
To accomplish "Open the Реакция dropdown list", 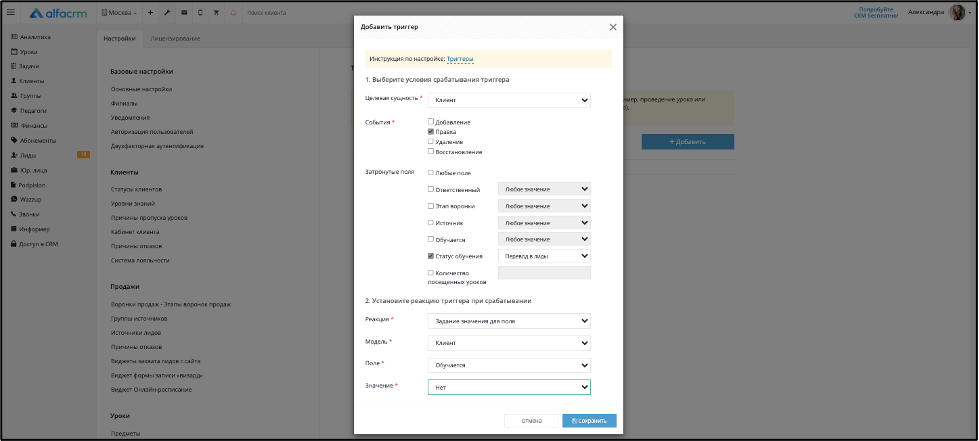I will pyautogui.click(x=509, y=320).
